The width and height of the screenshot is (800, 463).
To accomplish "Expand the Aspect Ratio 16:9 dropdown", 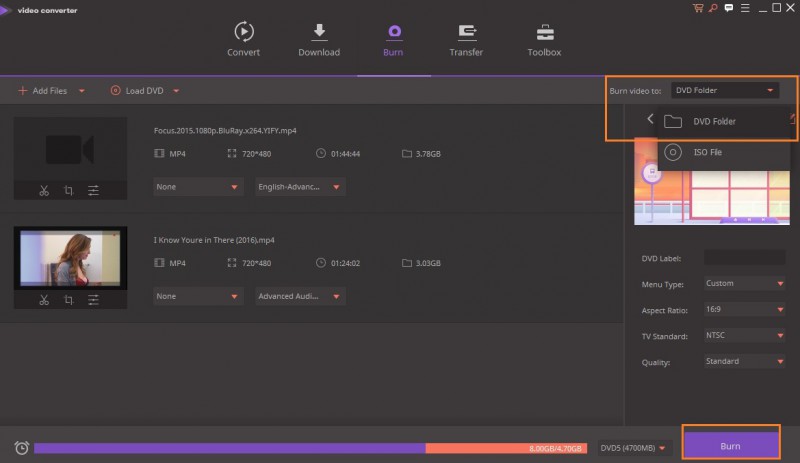I will (744, 309).
